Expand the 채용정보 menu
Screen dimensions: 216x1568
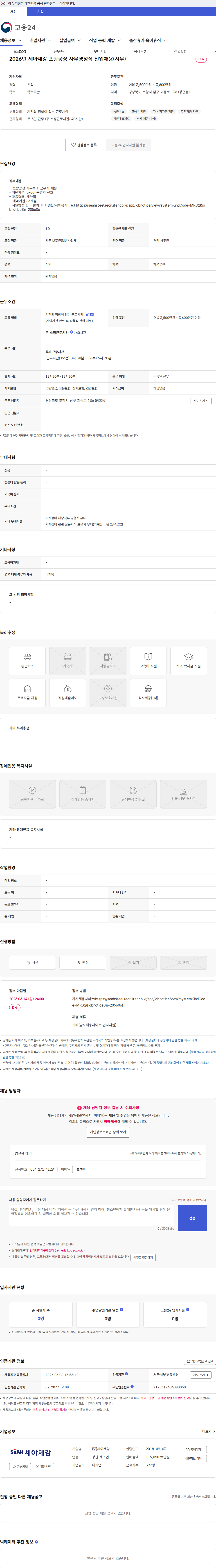tap(11, 41)
